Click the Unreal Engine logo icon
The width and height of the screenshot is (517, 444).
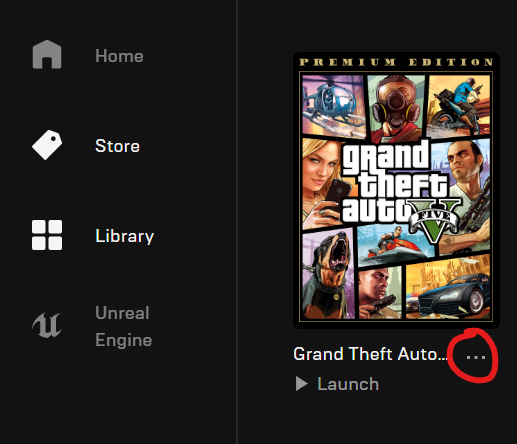pos(47,325)
